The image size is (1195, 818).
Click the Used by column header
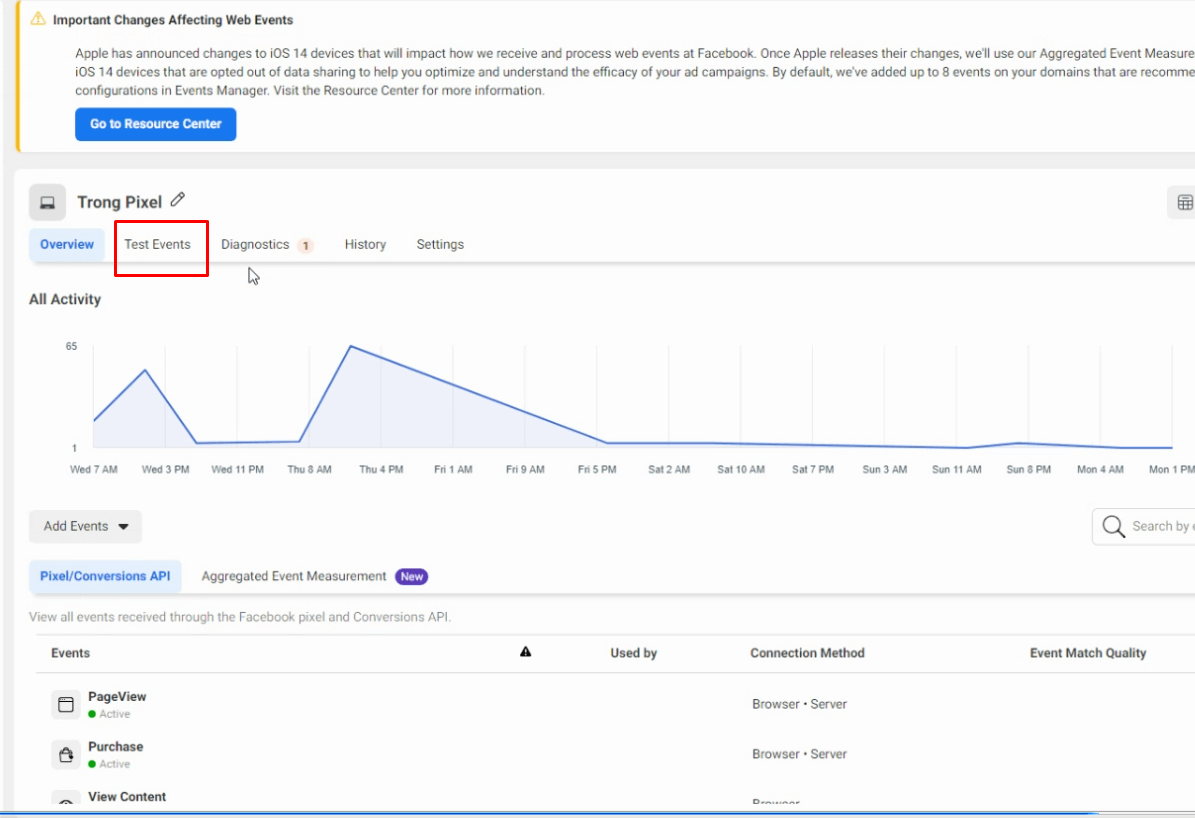pos(633,653)
